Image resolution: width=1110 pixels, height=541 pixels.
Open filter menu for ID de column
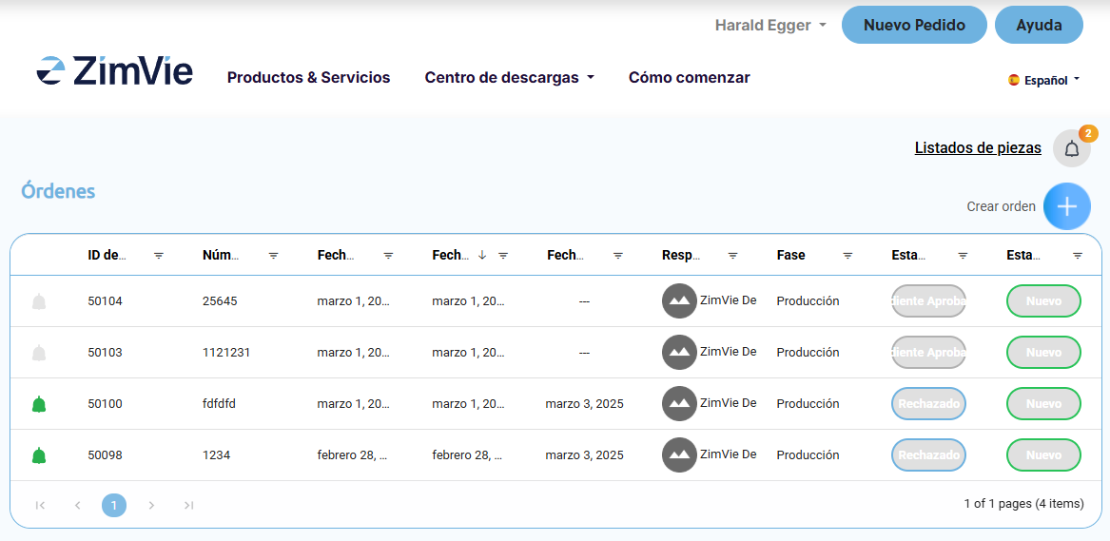pyautogui.click(x=158, y=256)
